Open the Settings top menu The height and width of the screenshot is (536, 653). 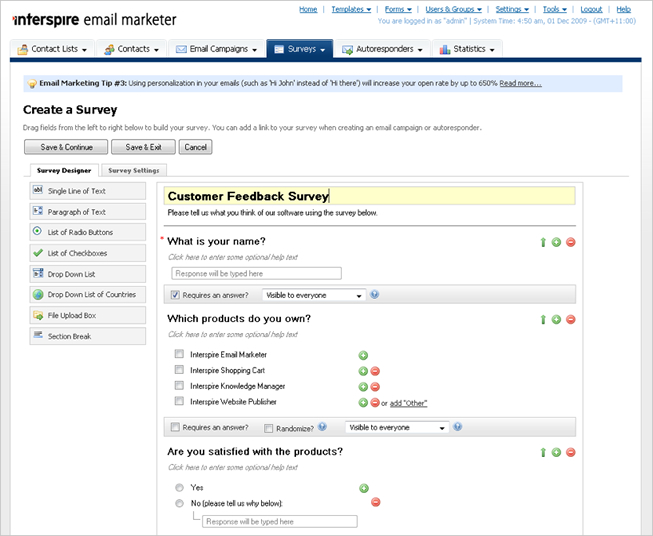[x=512, y=9]
